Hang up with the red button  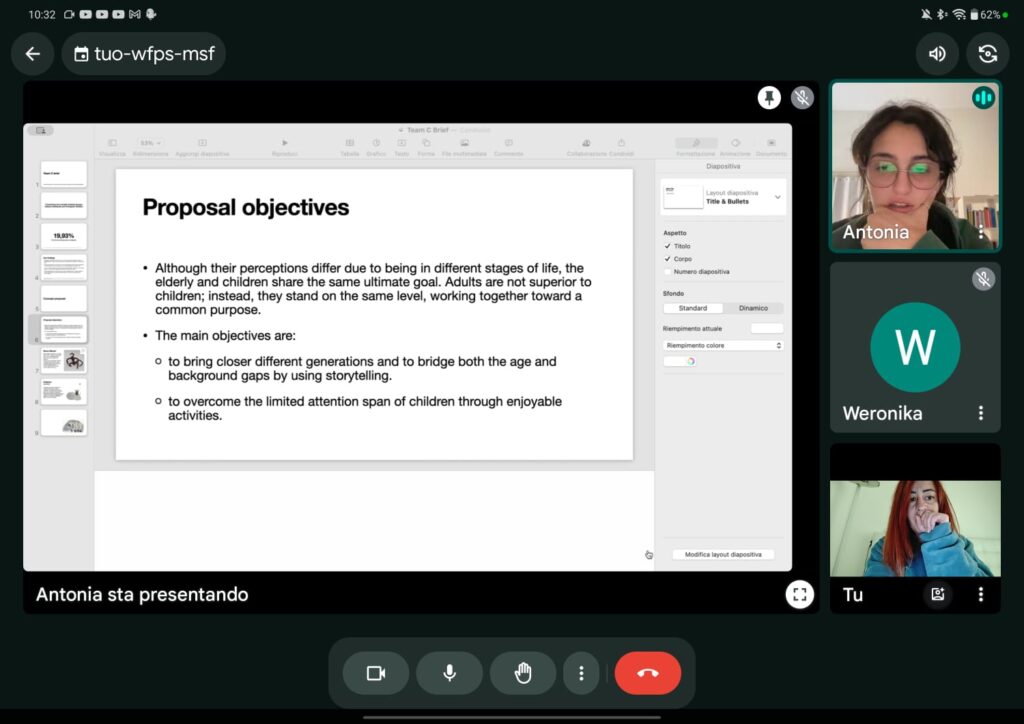pyautogui.click(x=647, y=673)
